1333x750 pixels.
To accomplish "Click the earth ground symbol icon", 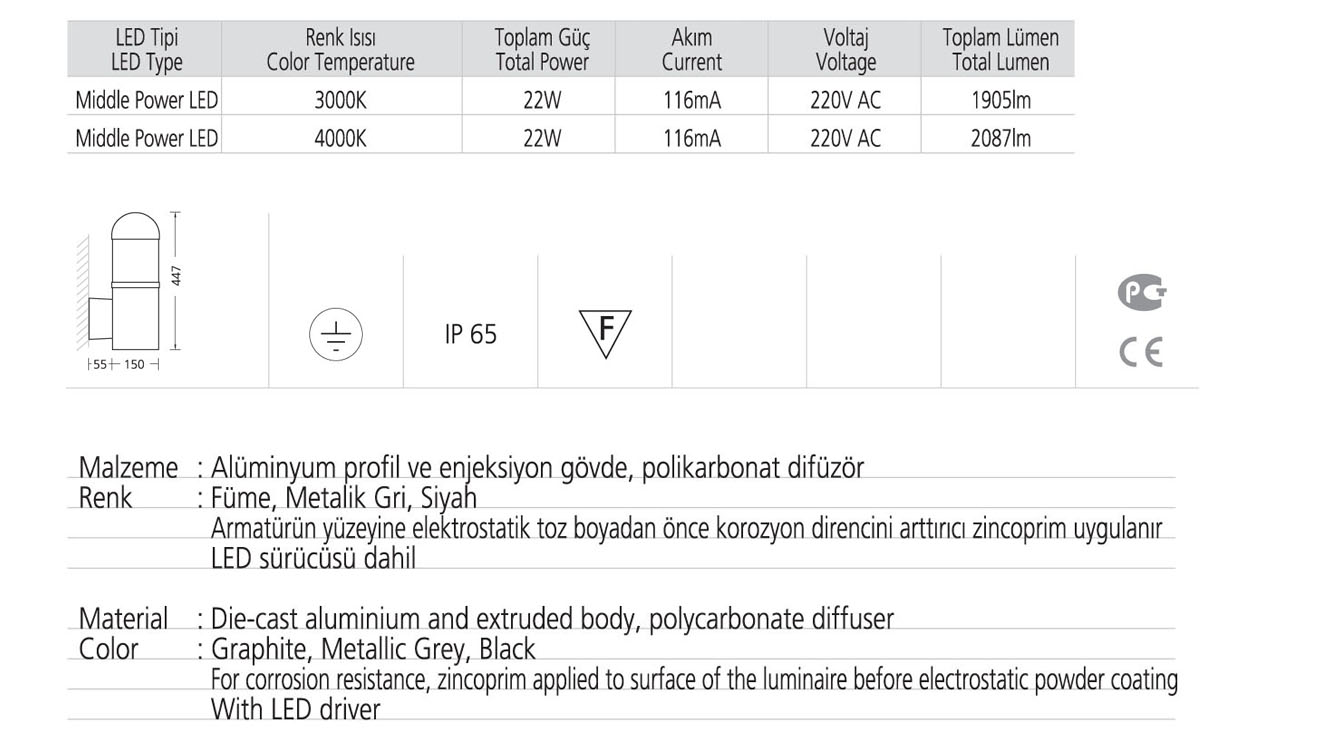I will tap(336, 335).
